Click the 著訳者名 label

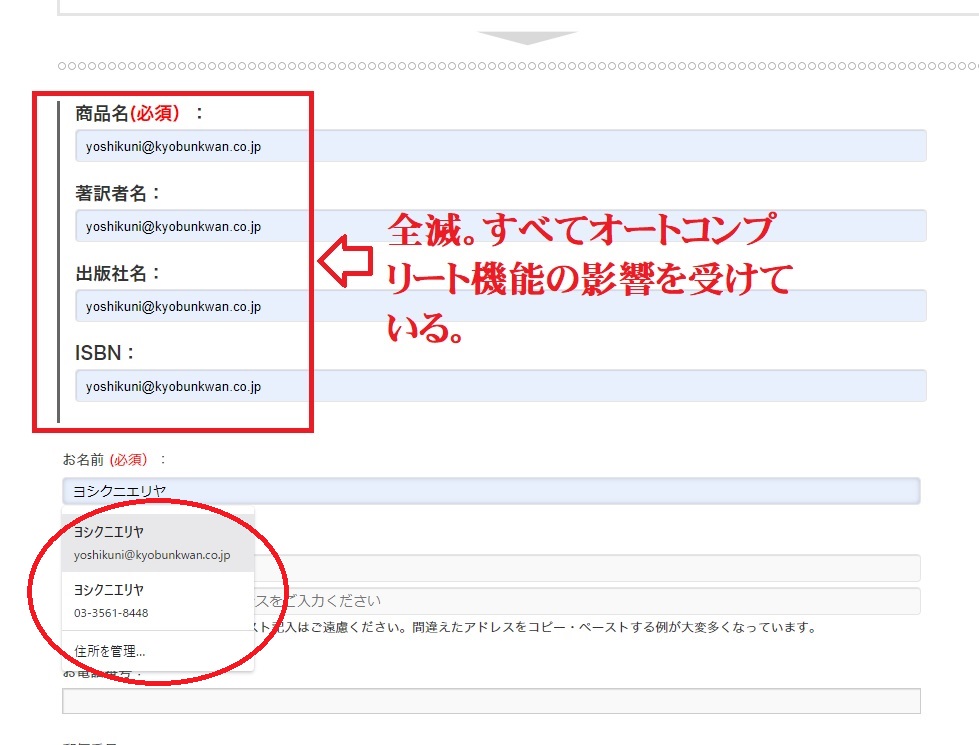pos(117,193)
